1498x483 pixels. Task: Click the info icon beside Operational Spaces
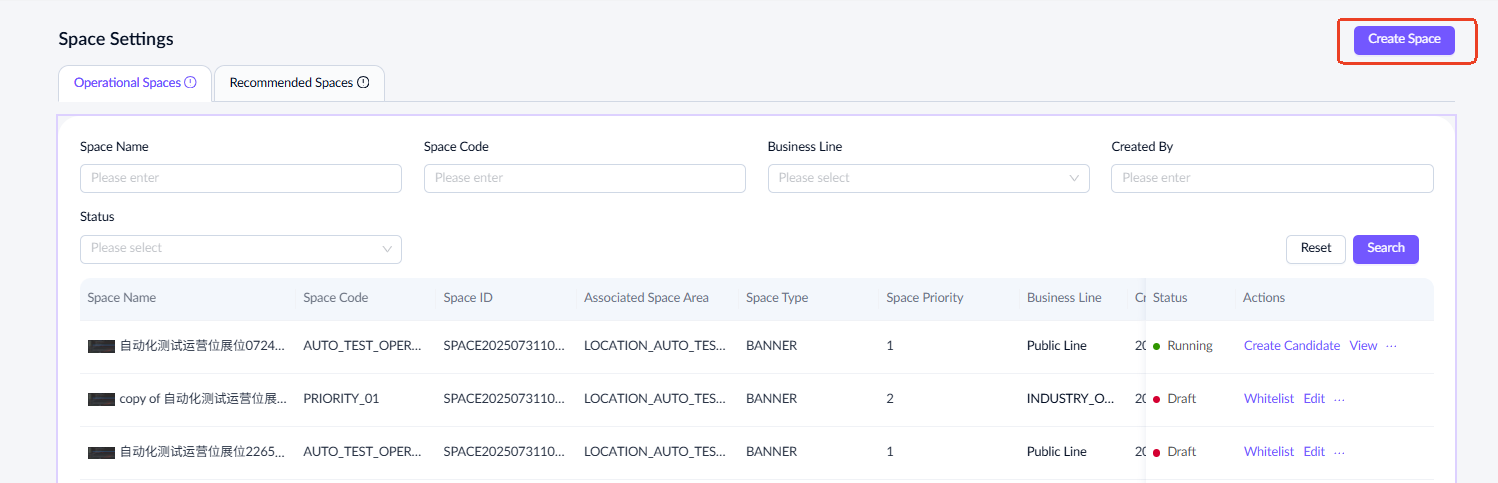[x=190, y=83]
